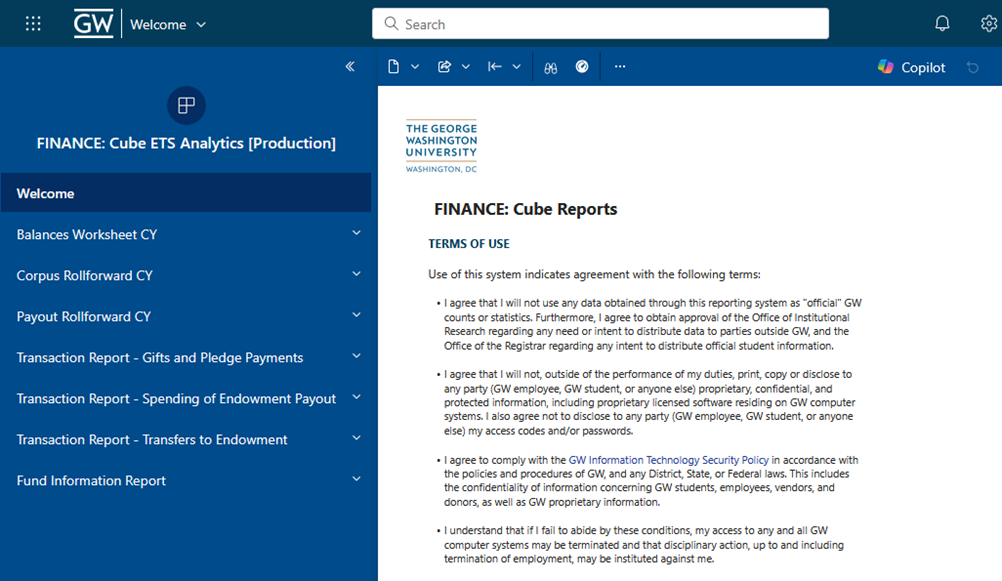Expand Balances Worksheet CY
The width and height of the screenshot is (1002, 581).
356,234
